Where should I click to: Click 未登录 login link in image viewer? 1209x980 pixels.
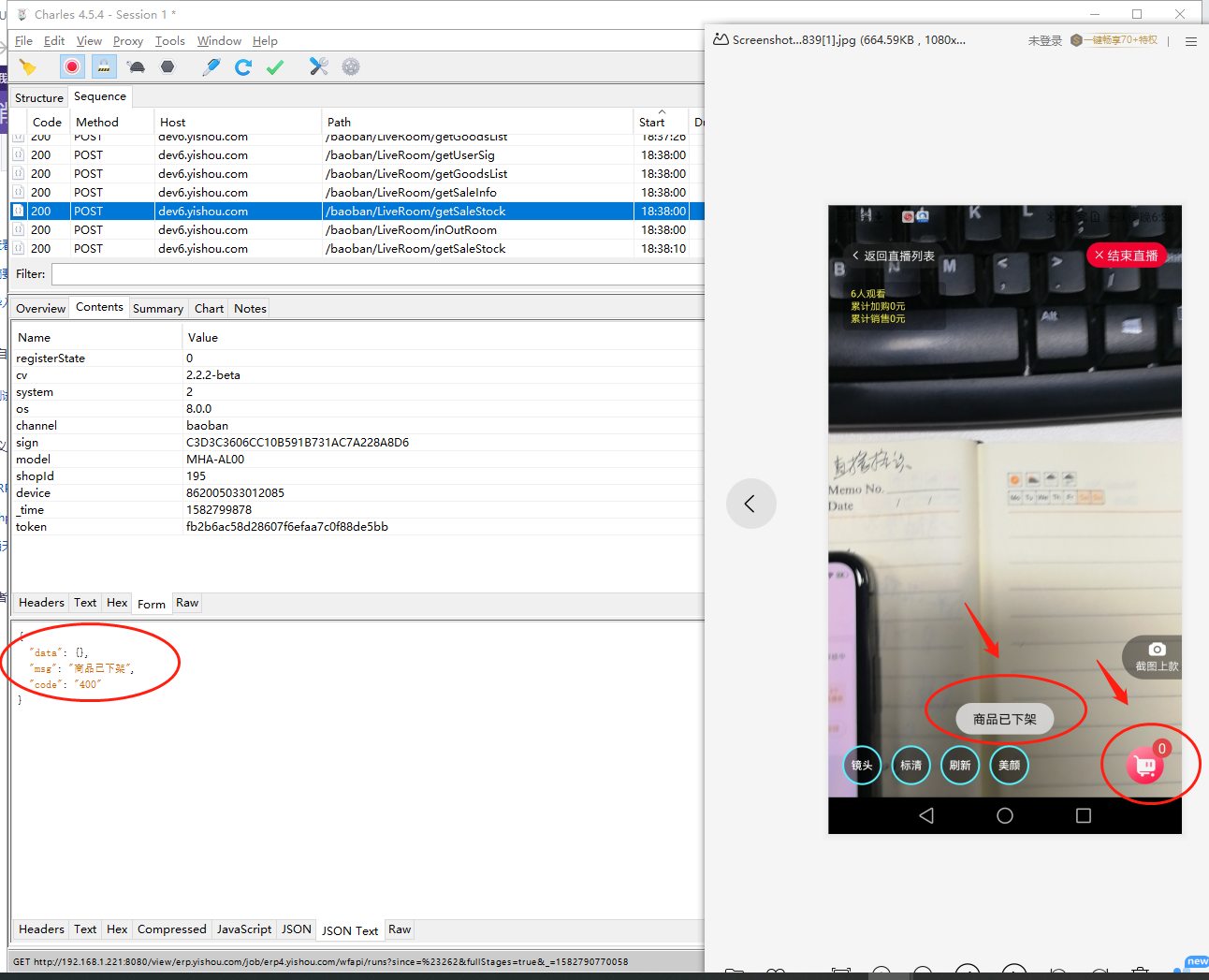(1045, 40)
